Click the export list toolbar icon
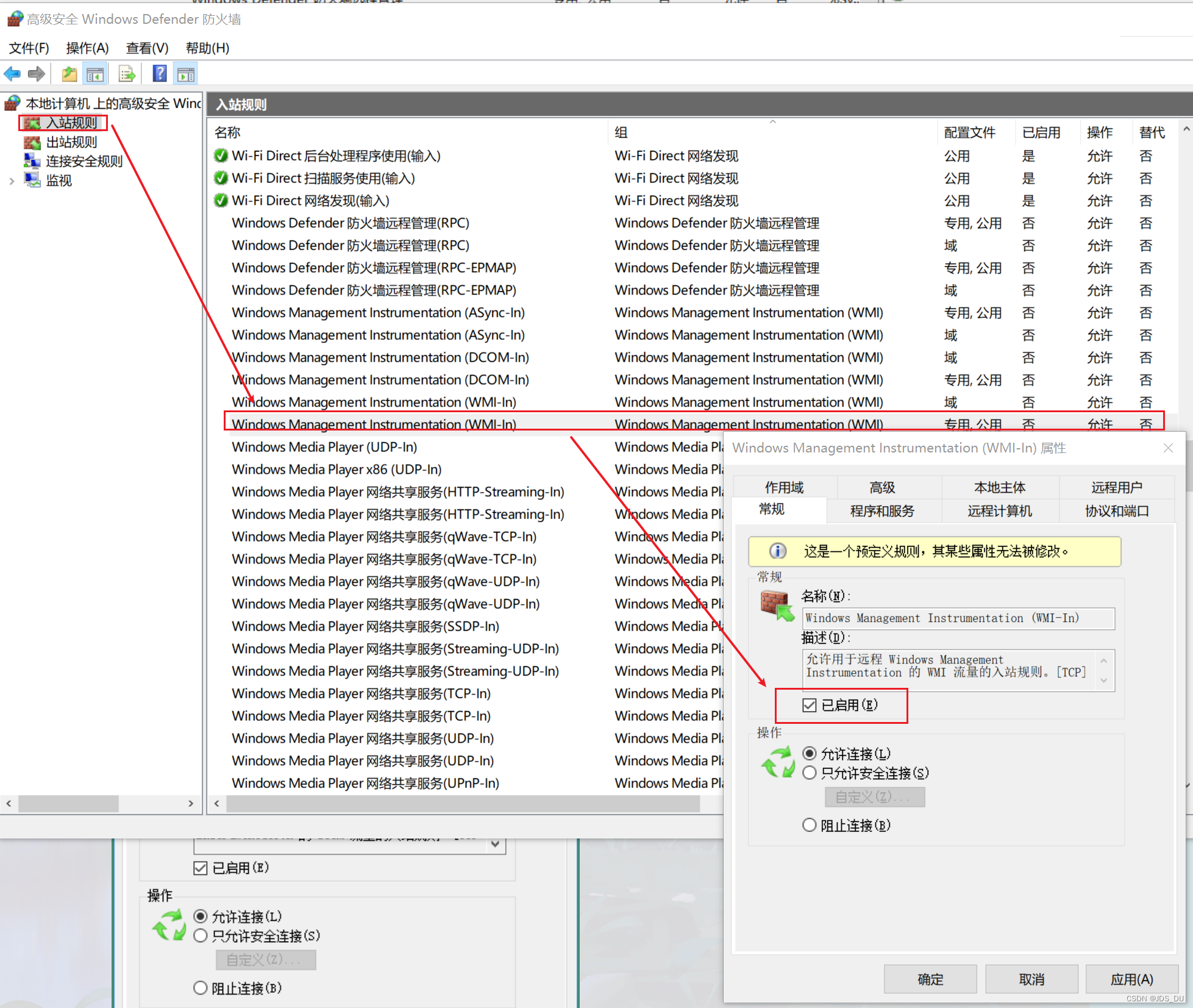The image size is (1193, 1008). 126,73
